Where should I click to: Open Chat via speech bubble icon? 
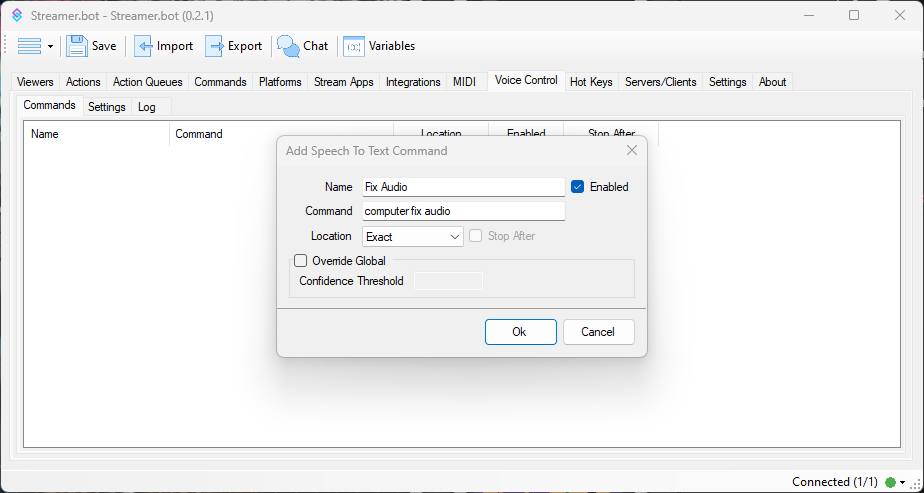(x=288, y=46)
